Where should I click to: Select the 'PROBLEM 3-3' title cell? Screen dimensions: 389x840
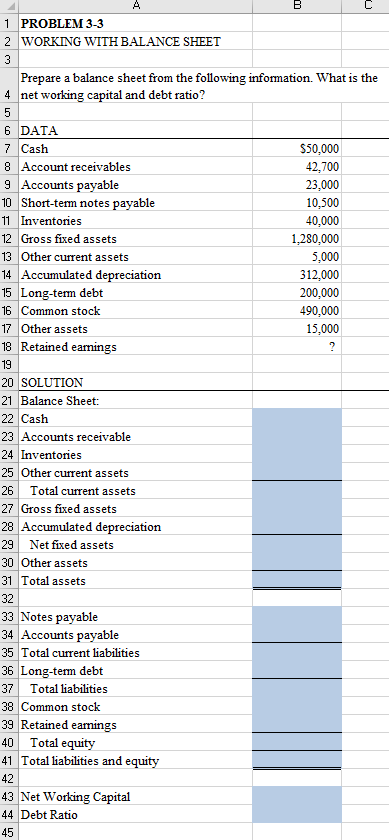pyautogui.click(x=136, y=23)
